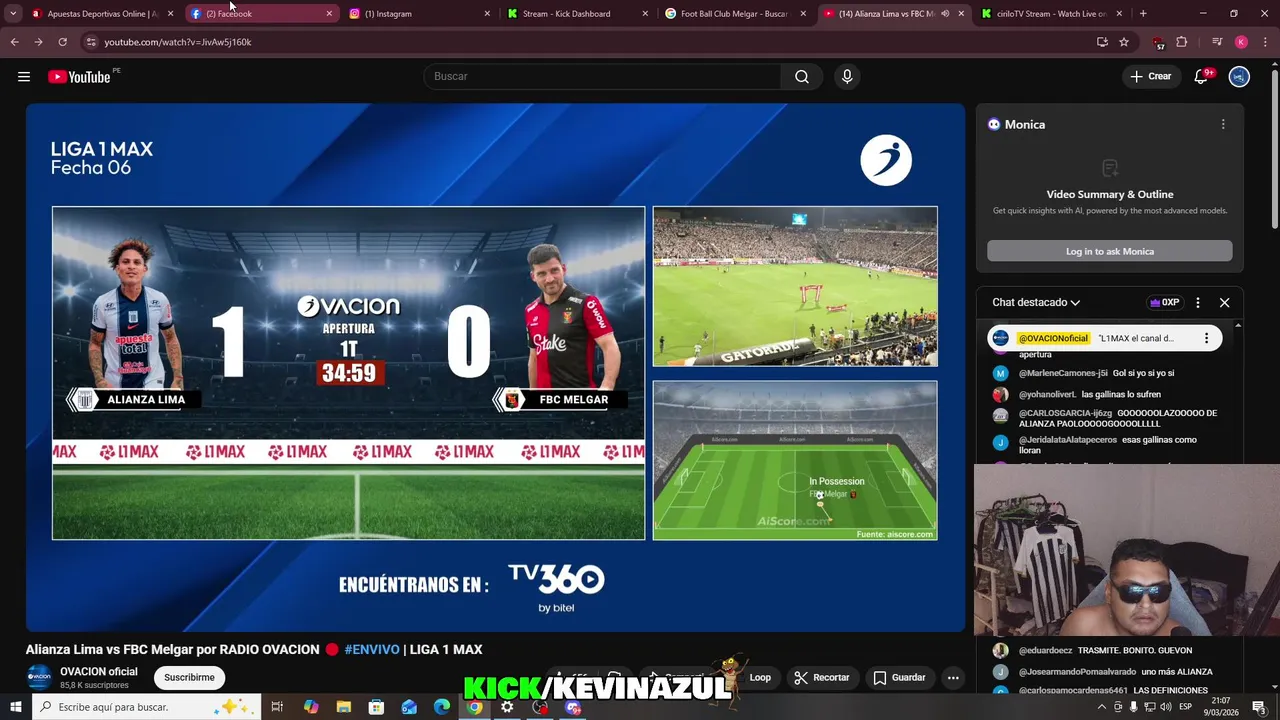Subscribe with the Suscribirme button
The width and height of the screenshot is (1280, 720).
click(x=189, y=677)
